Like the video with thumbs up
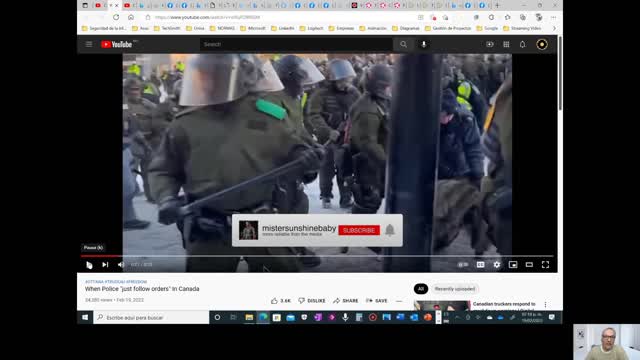This screenshot has height=360, width=640. click(281, 300)
